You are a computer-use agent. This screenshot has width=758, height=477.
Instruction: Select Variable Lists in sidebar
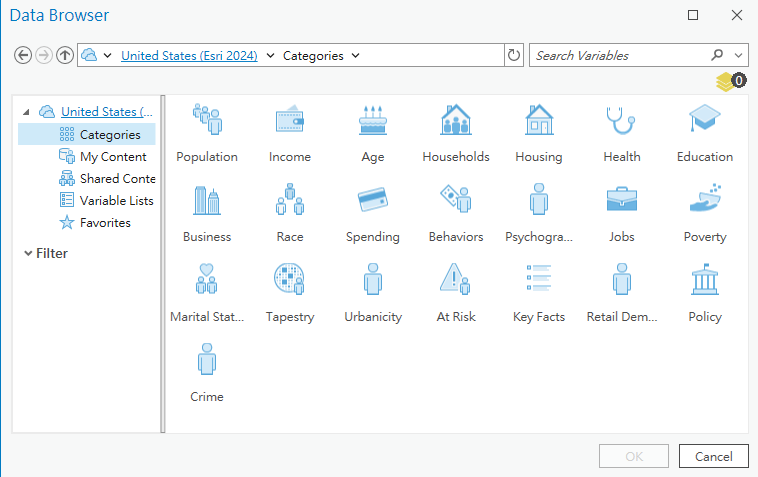(x=116, y=200)
